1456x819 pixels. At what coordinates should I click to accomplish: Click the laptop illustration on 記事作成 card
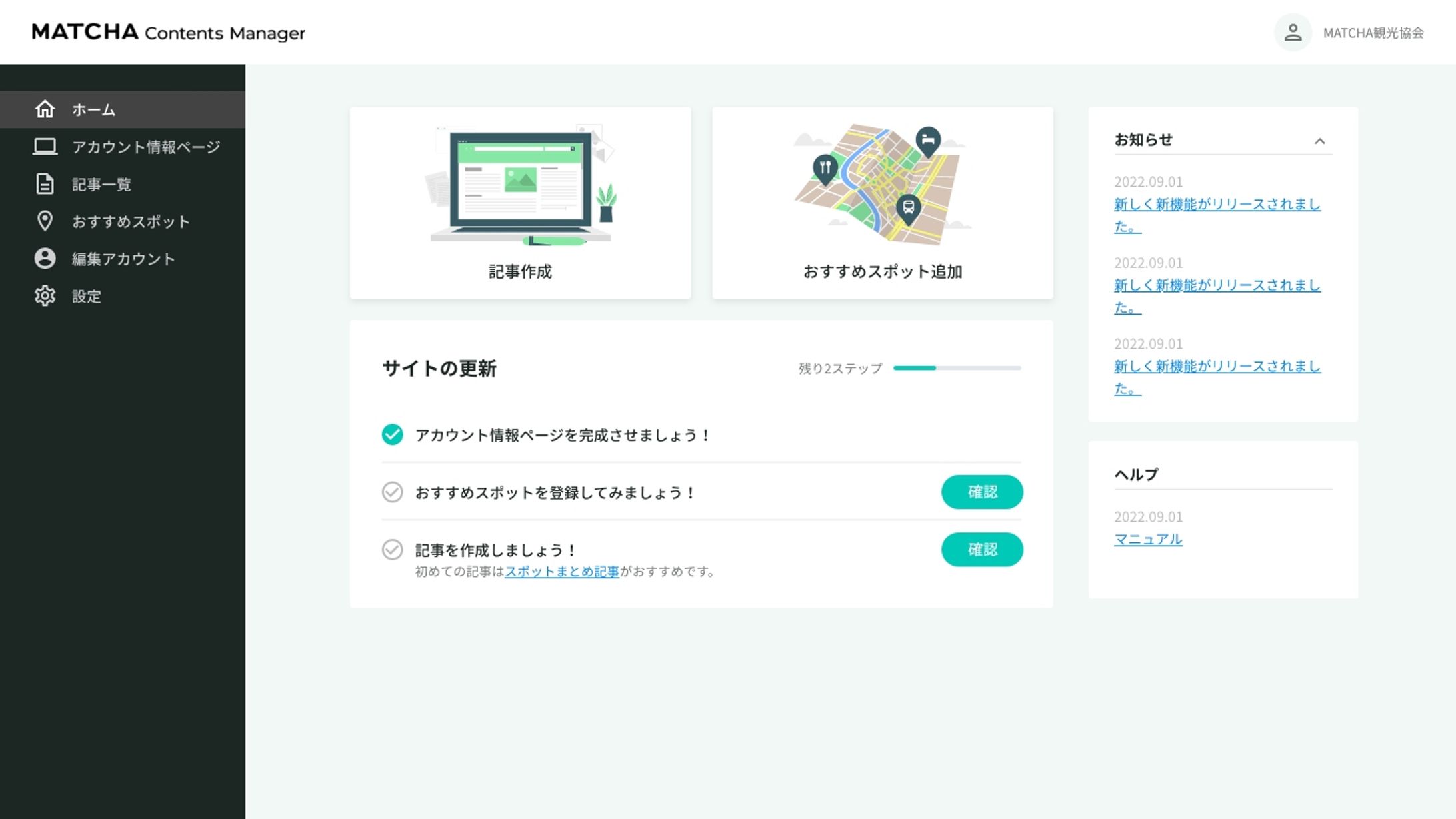click(520, 185)
